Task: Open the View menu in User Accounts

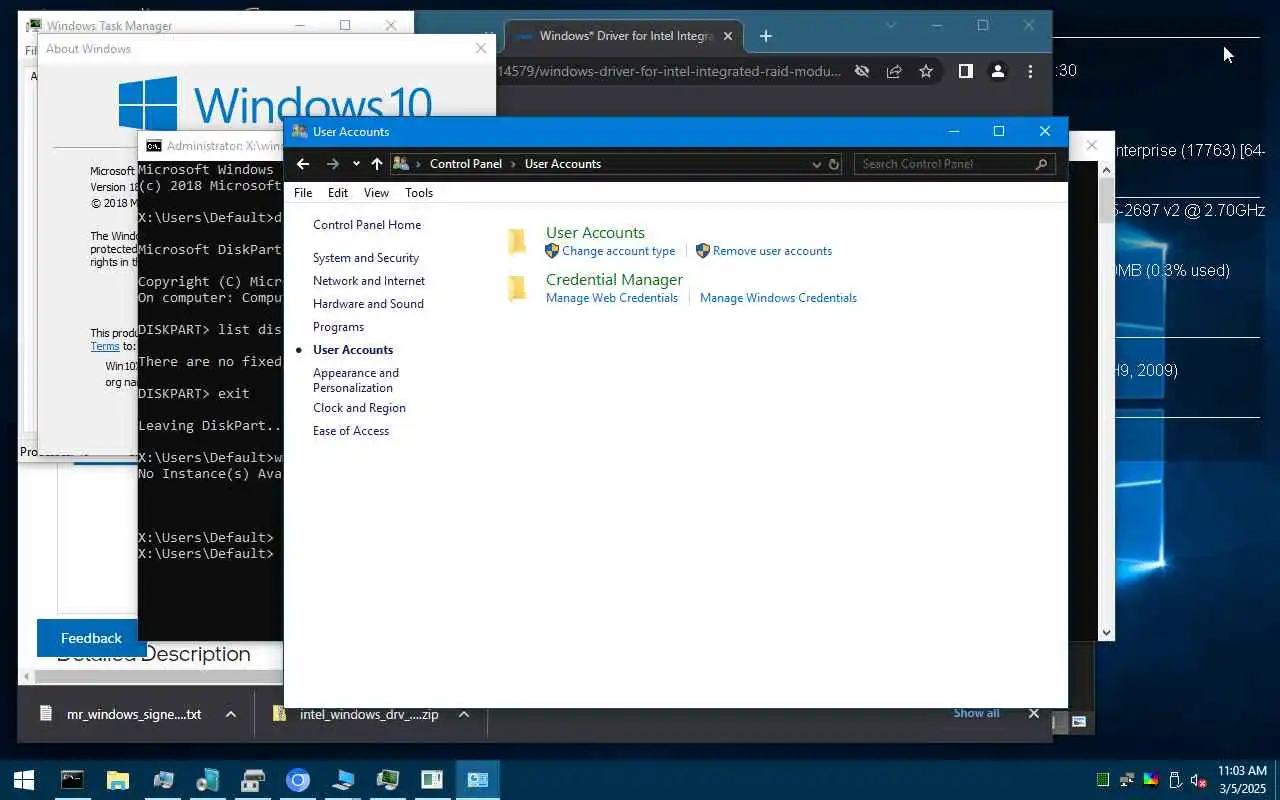Action: [x=376, y=193]
